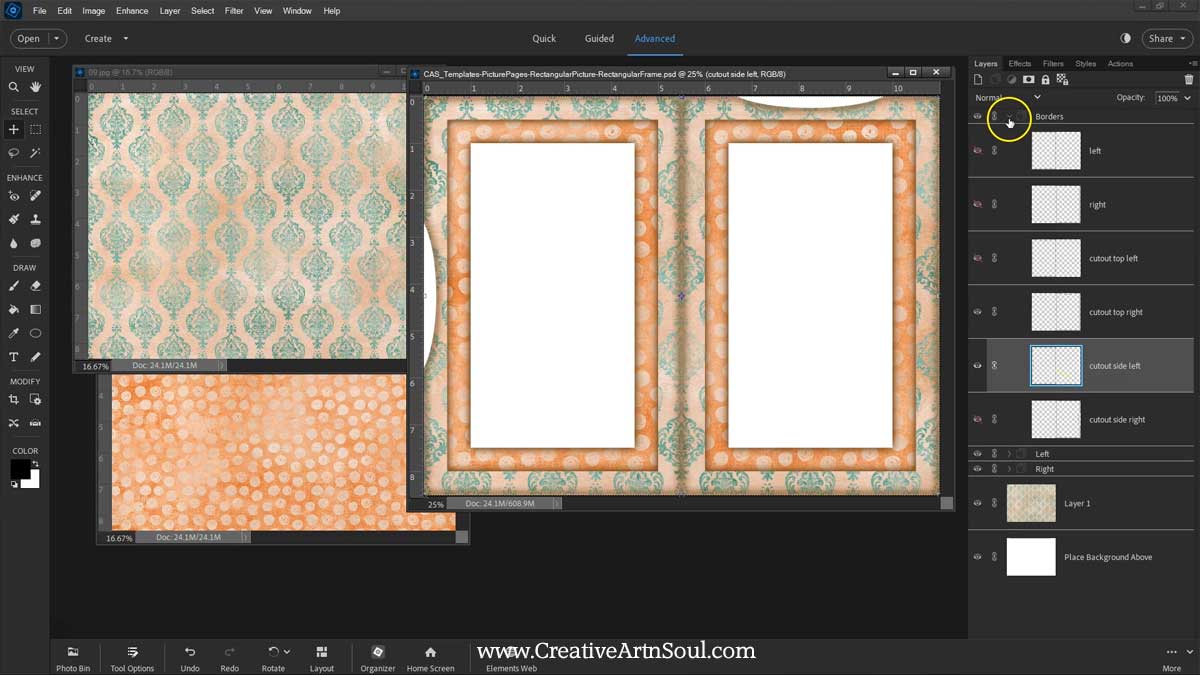Show the Tool Options panel
The width and height of the screenshot is (1200, 675).
pos(132,658)
